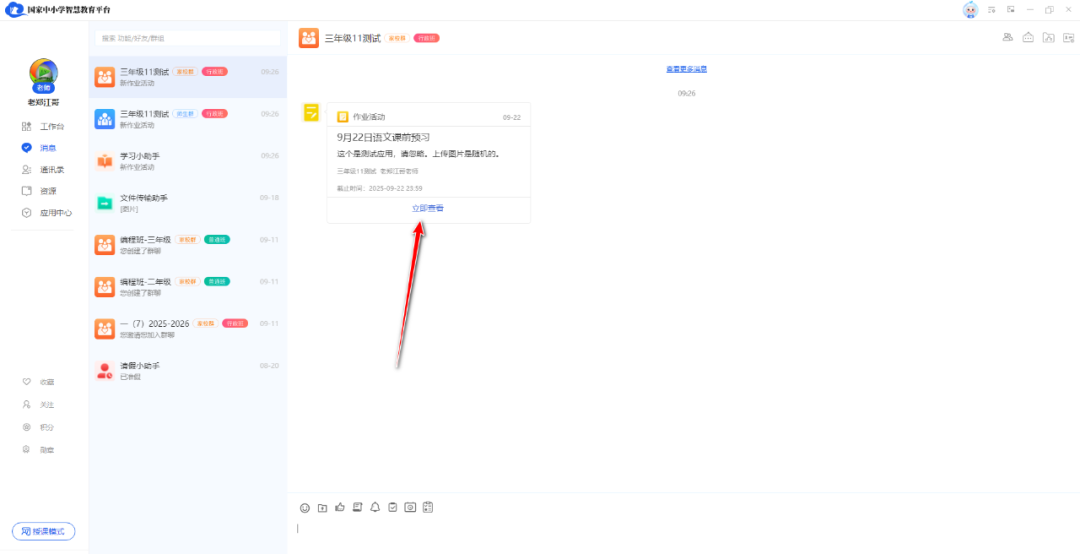Image resolution: width=1080 pixels, height=554 pixels.
Task: Click the search box for functions and groups
Action: tap(188, 38)
